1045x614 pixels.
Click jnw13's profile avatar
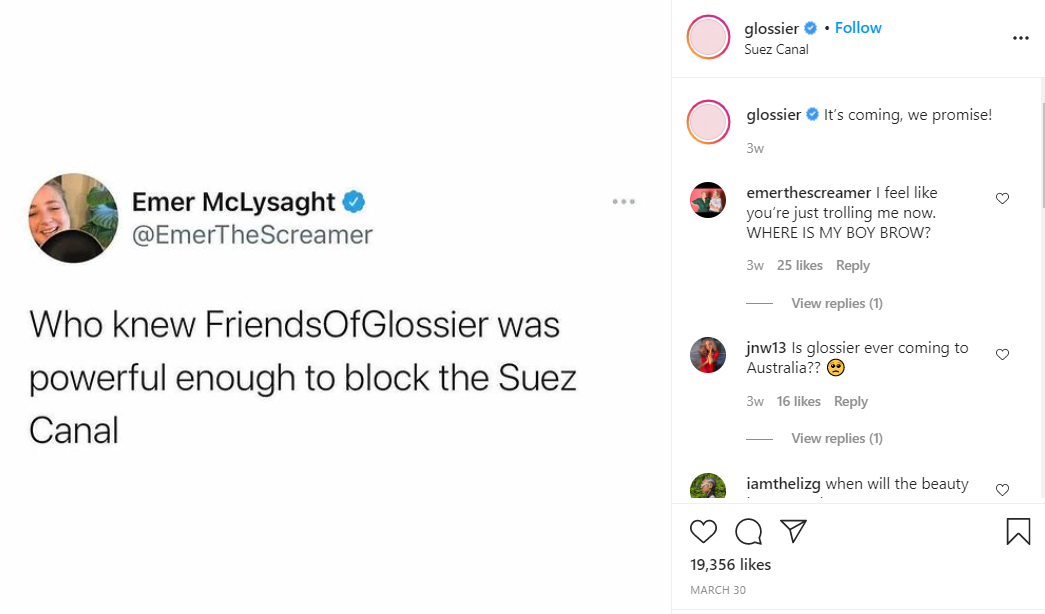tap(708, 355)
